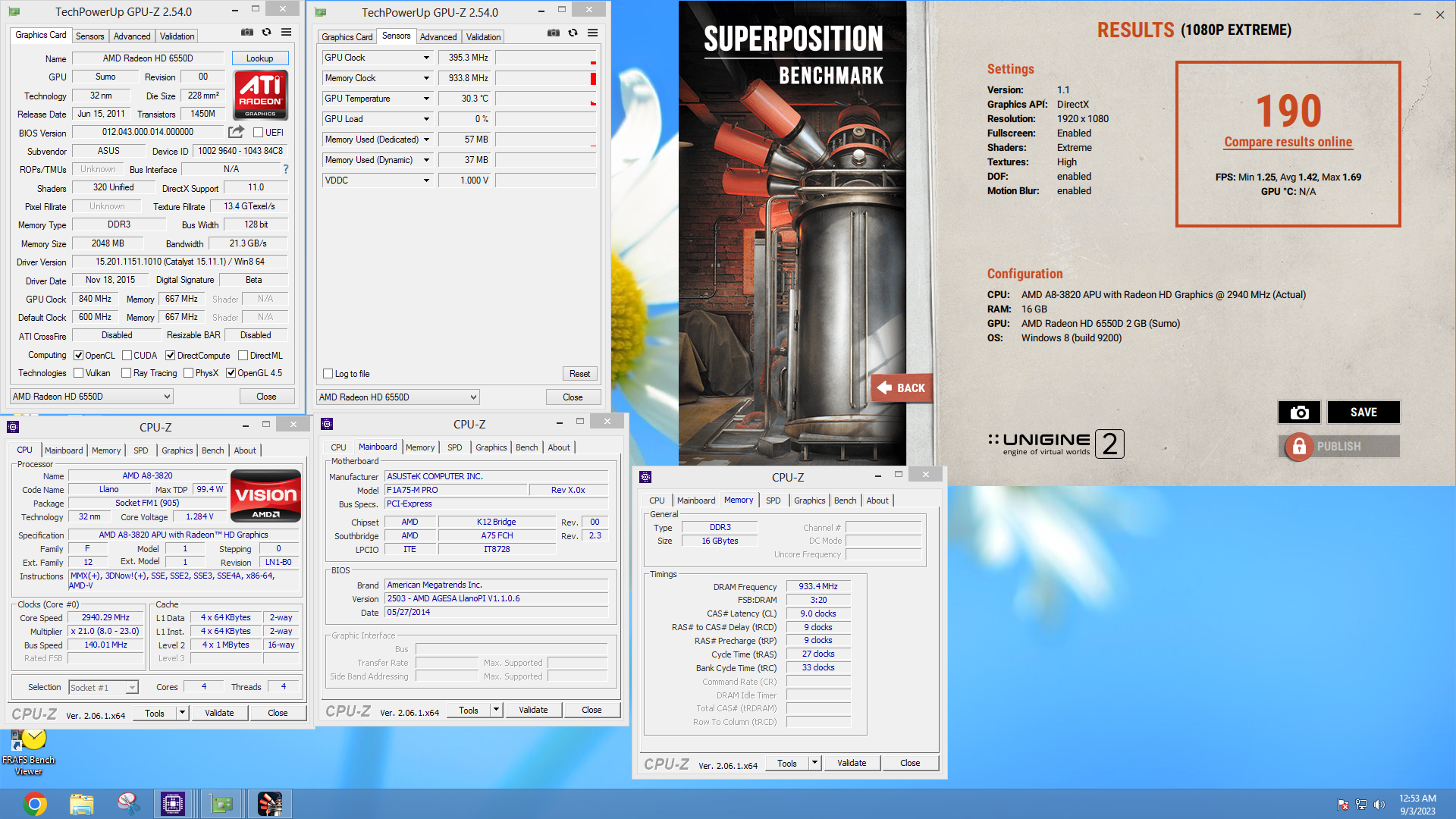The height and width of the screenshot is (819, 1456).
Task: Click the BIOS Version value field
Action: pos(148,132)
